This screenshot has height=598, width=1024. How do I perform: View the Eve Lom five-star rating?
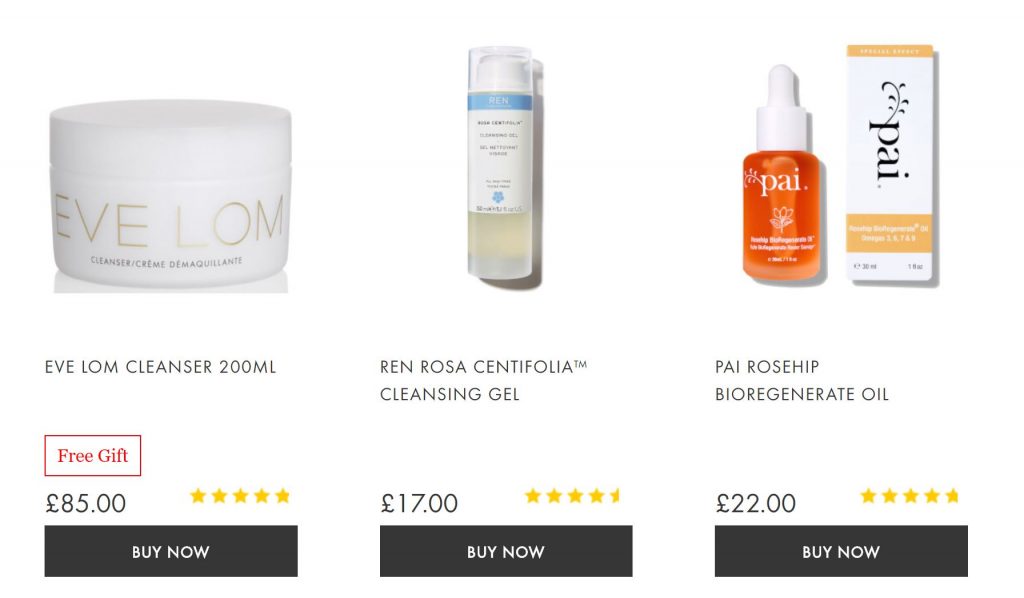[x=240, y=496]
